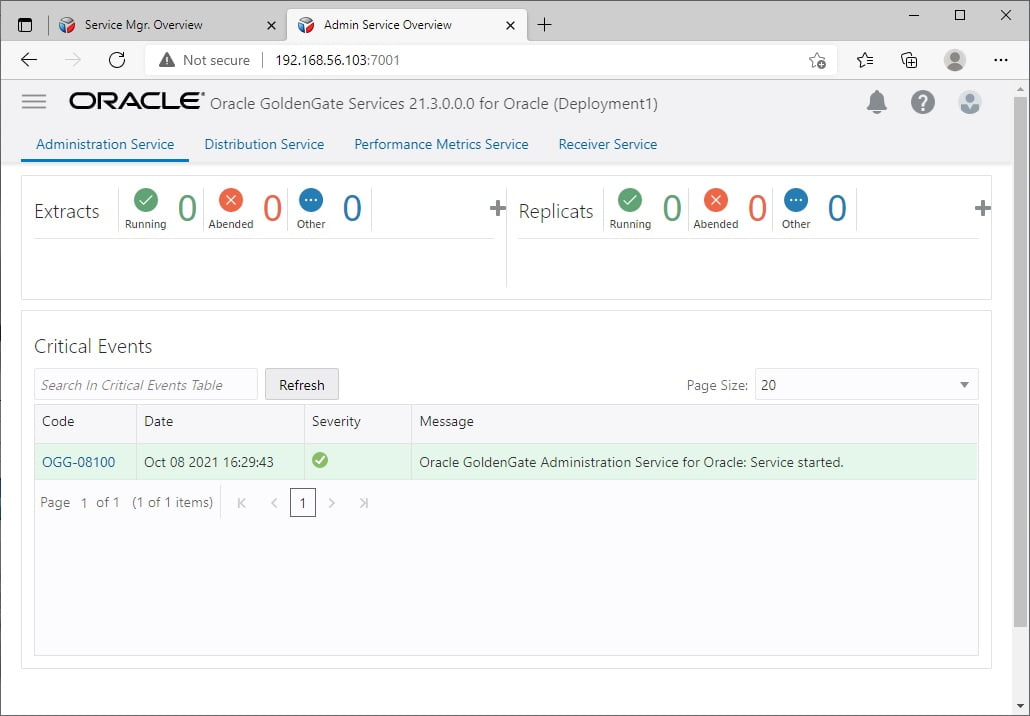The height and width of the screenshot is (716, 1030).
Task: Open the notifications bell
Action: coord(876,102)
